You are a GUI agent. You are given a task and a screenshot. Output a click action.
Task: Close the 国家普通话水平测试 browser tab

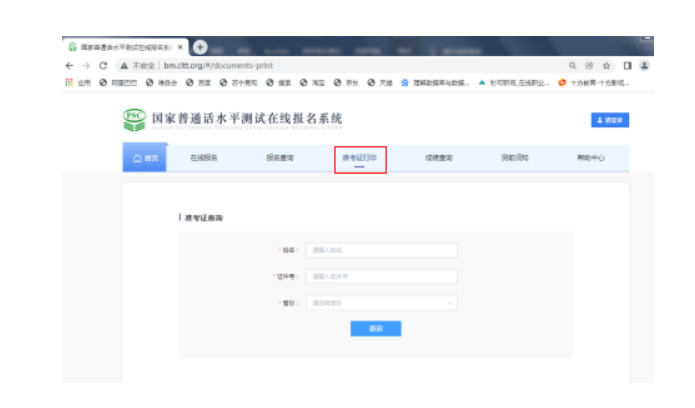point(180,47)
